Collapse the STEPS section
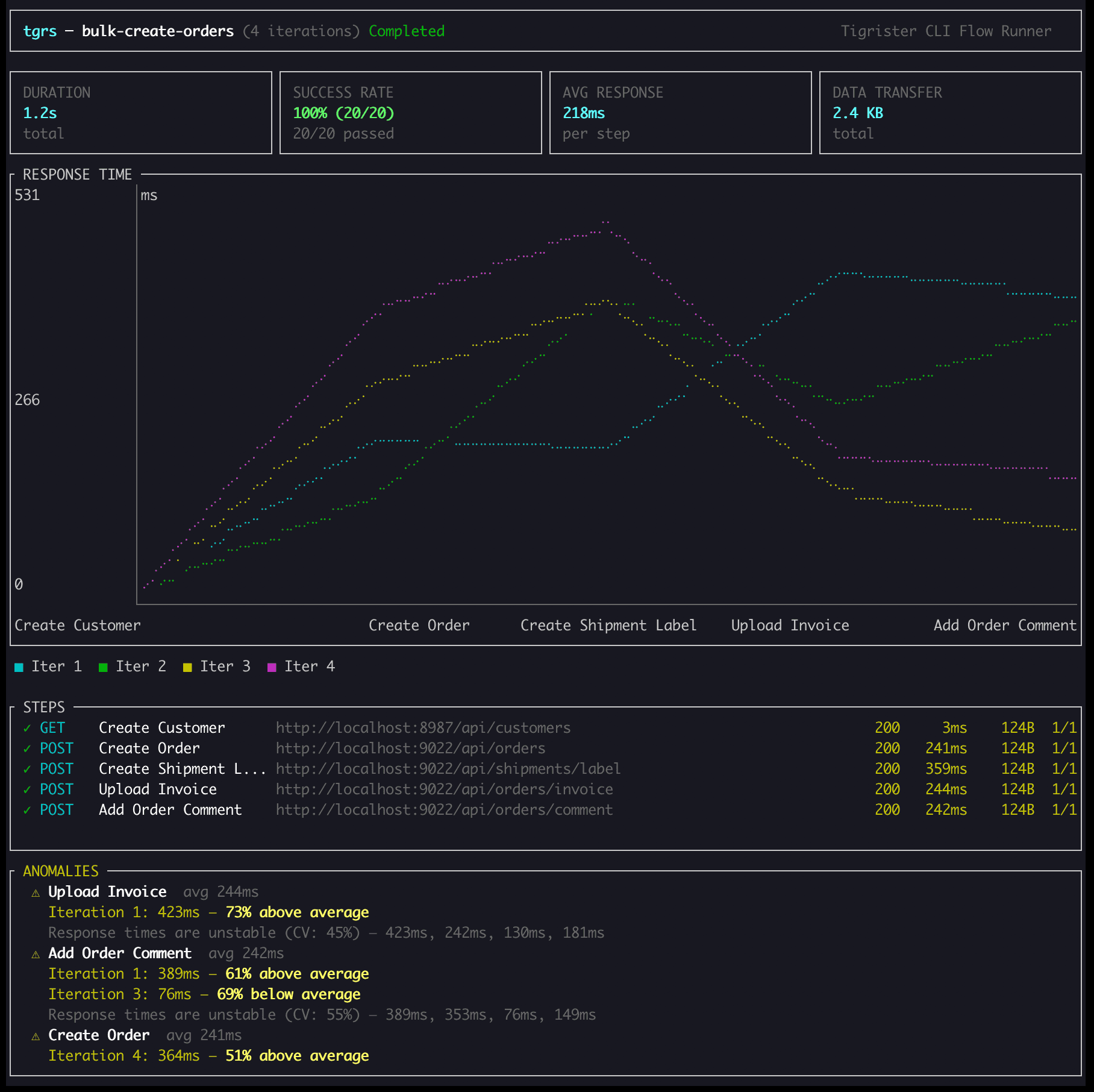The height and width of the screenshot is (1092, 1094). tap(43, 707)
